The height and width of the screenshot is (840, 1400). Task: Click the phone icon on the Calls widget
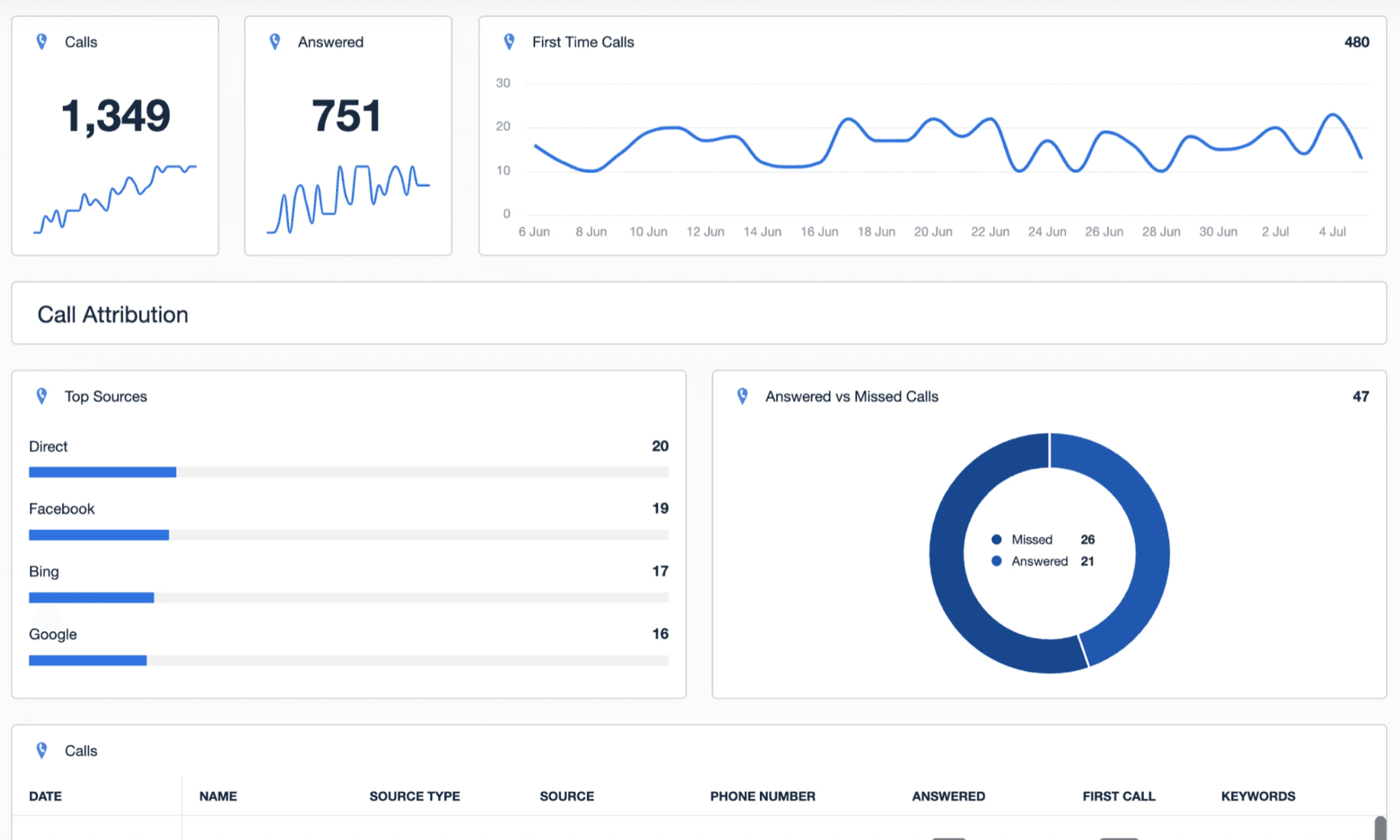click(x=41, y=42)
